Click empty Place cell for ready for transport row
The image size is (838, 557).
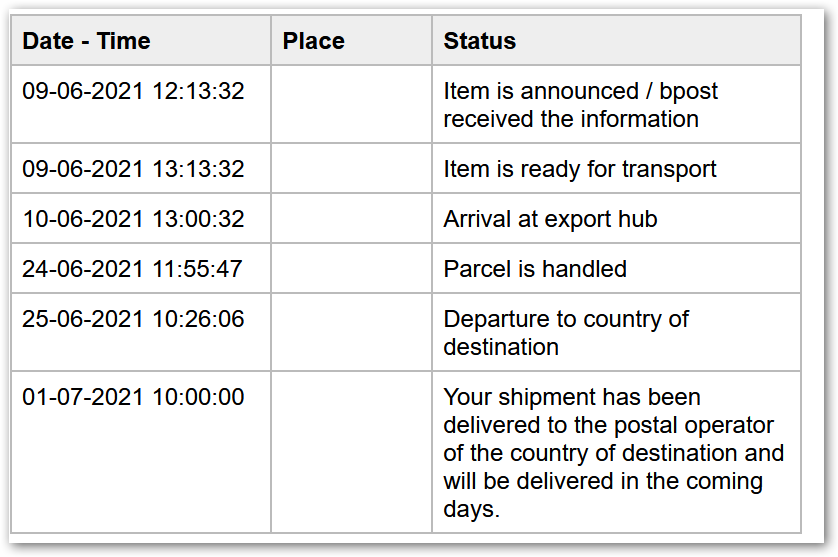[x=351, y=169]
